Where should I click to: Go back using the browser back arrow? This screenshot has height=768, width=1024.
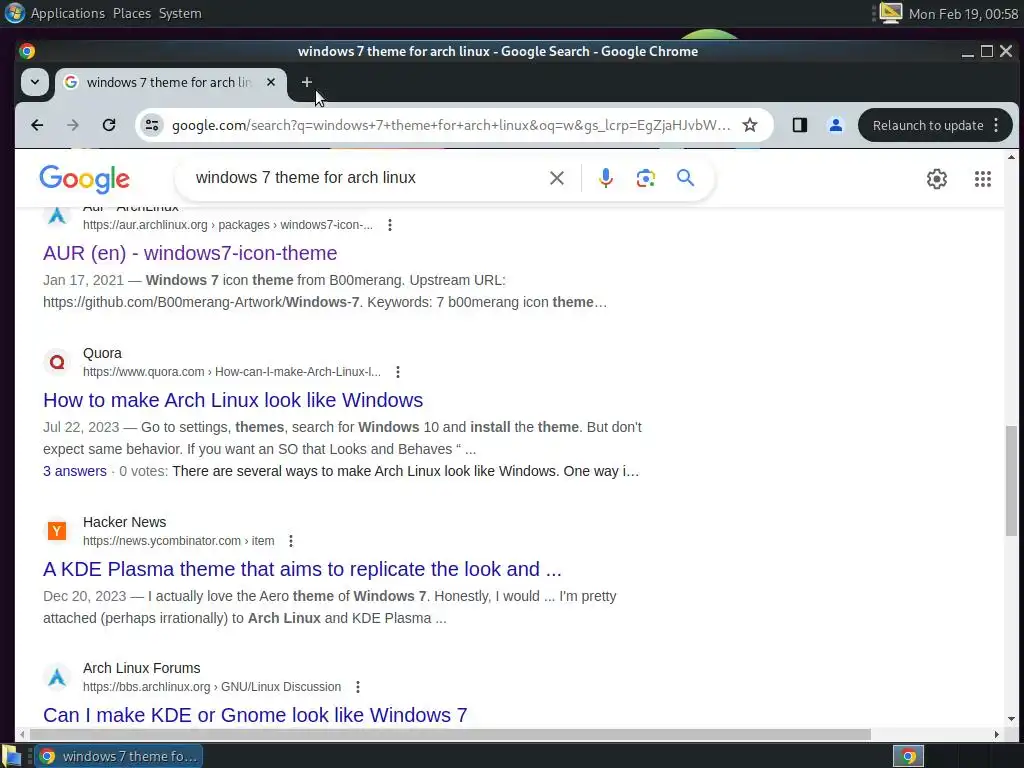coord(37,125)
